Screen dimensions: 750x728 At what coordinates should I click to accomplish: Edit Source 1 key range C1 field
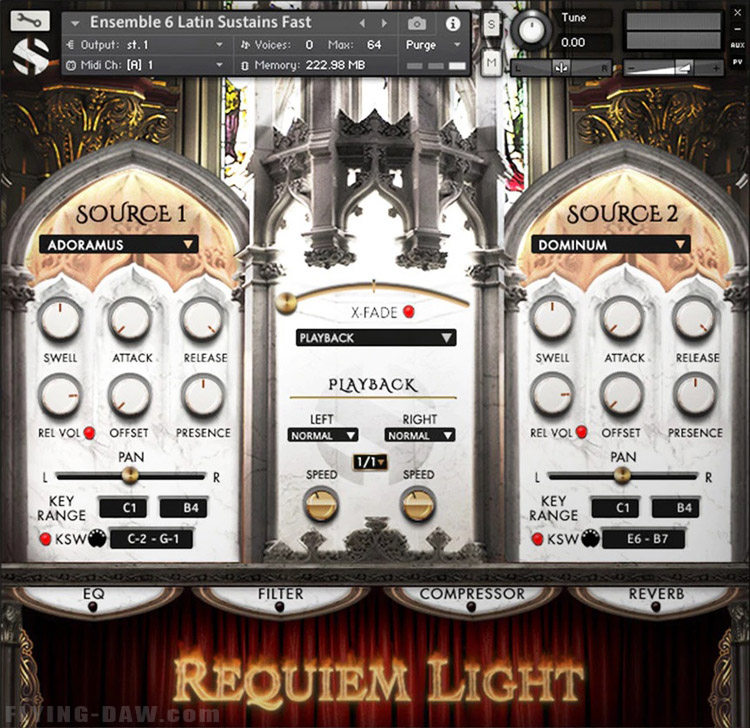pos(123,507)
